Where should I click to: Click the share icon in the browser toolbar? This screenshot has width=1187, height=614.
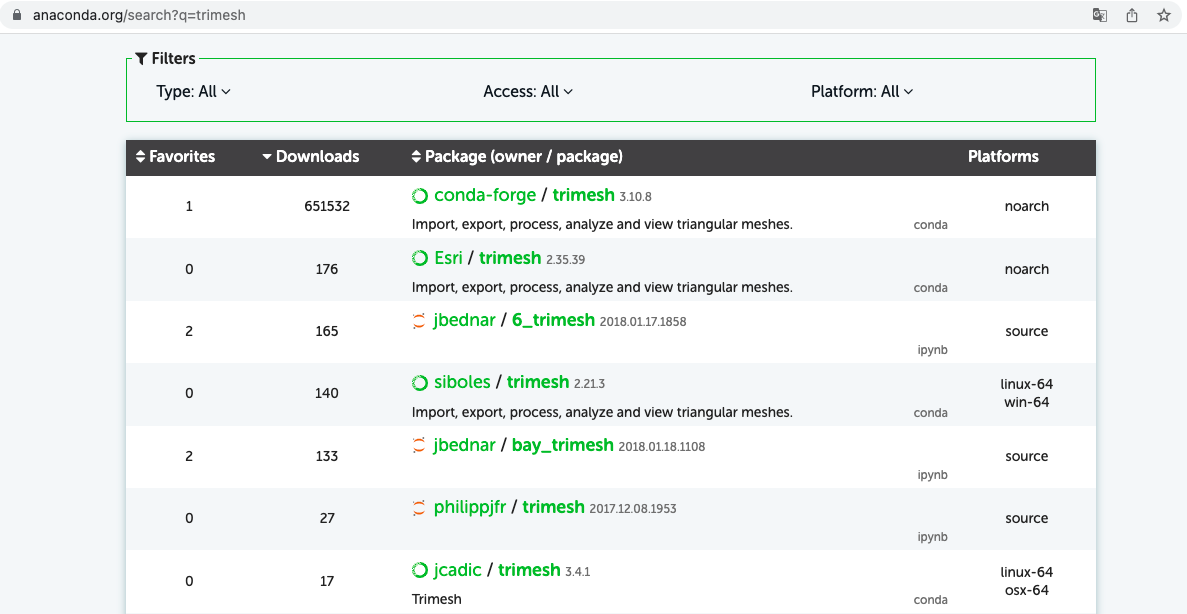tap(1131, 15)
